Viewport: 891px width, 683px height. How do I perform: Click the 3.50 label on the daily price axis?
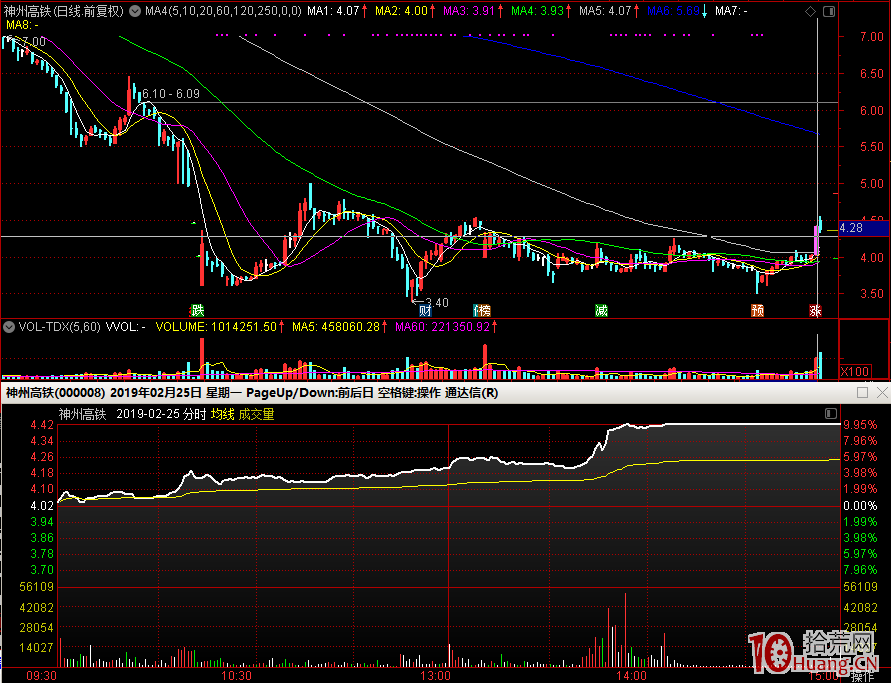(x=872, y=294)
